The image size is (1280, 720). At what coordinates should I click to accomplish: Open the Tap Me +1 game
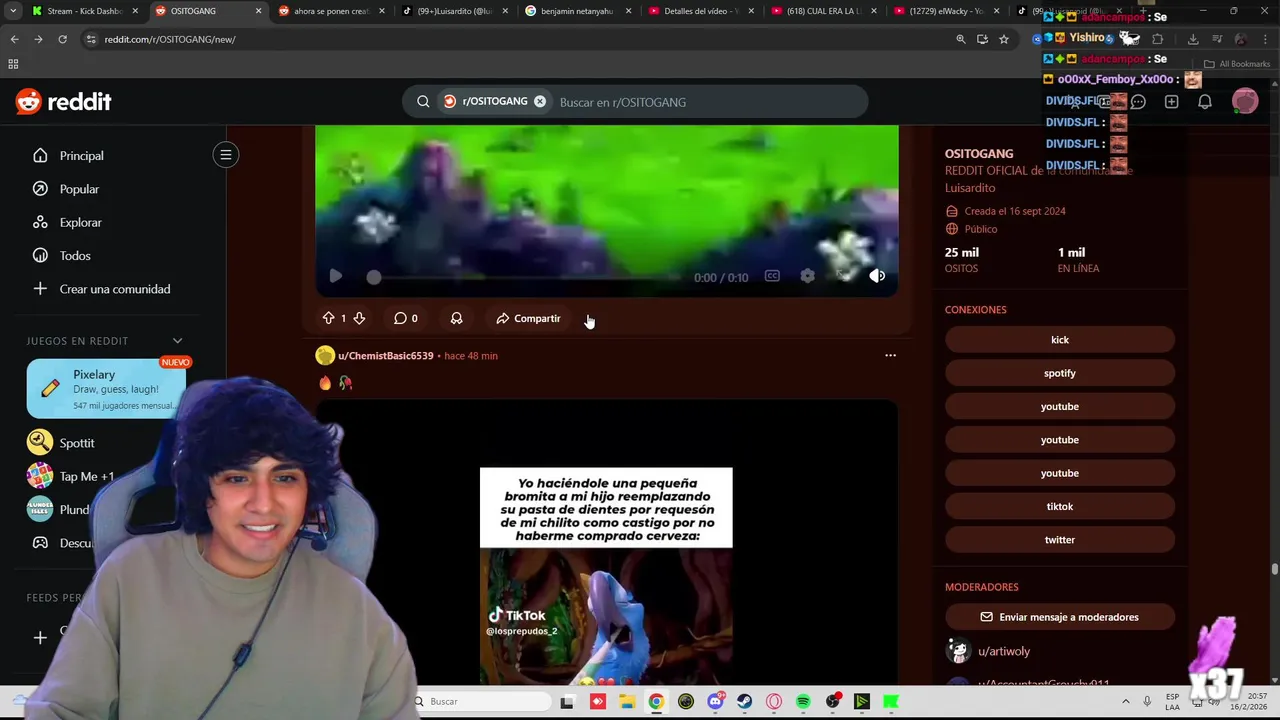tap(70, 476)
